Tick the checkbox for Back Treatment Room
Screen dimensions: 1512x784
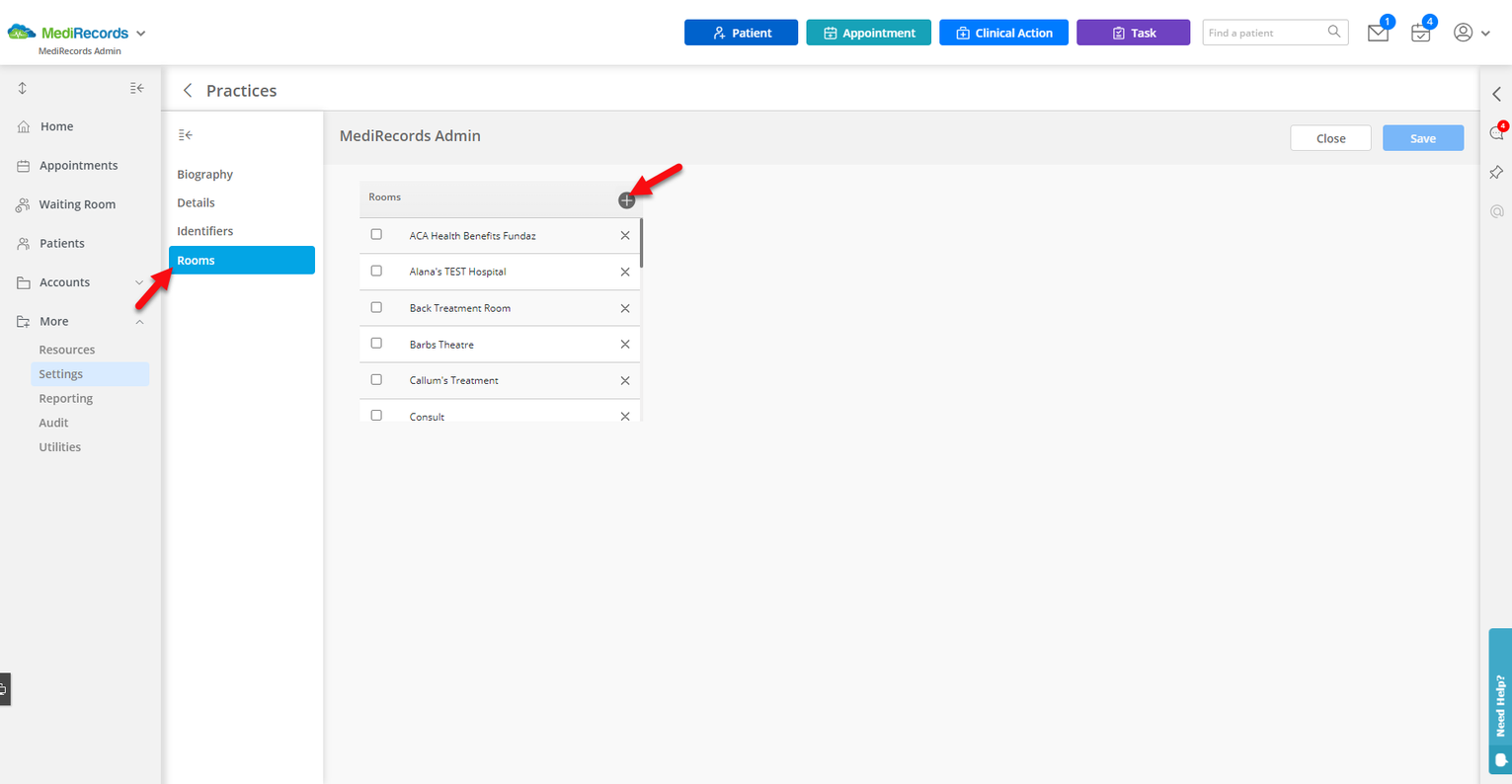[x=376, y=306]
